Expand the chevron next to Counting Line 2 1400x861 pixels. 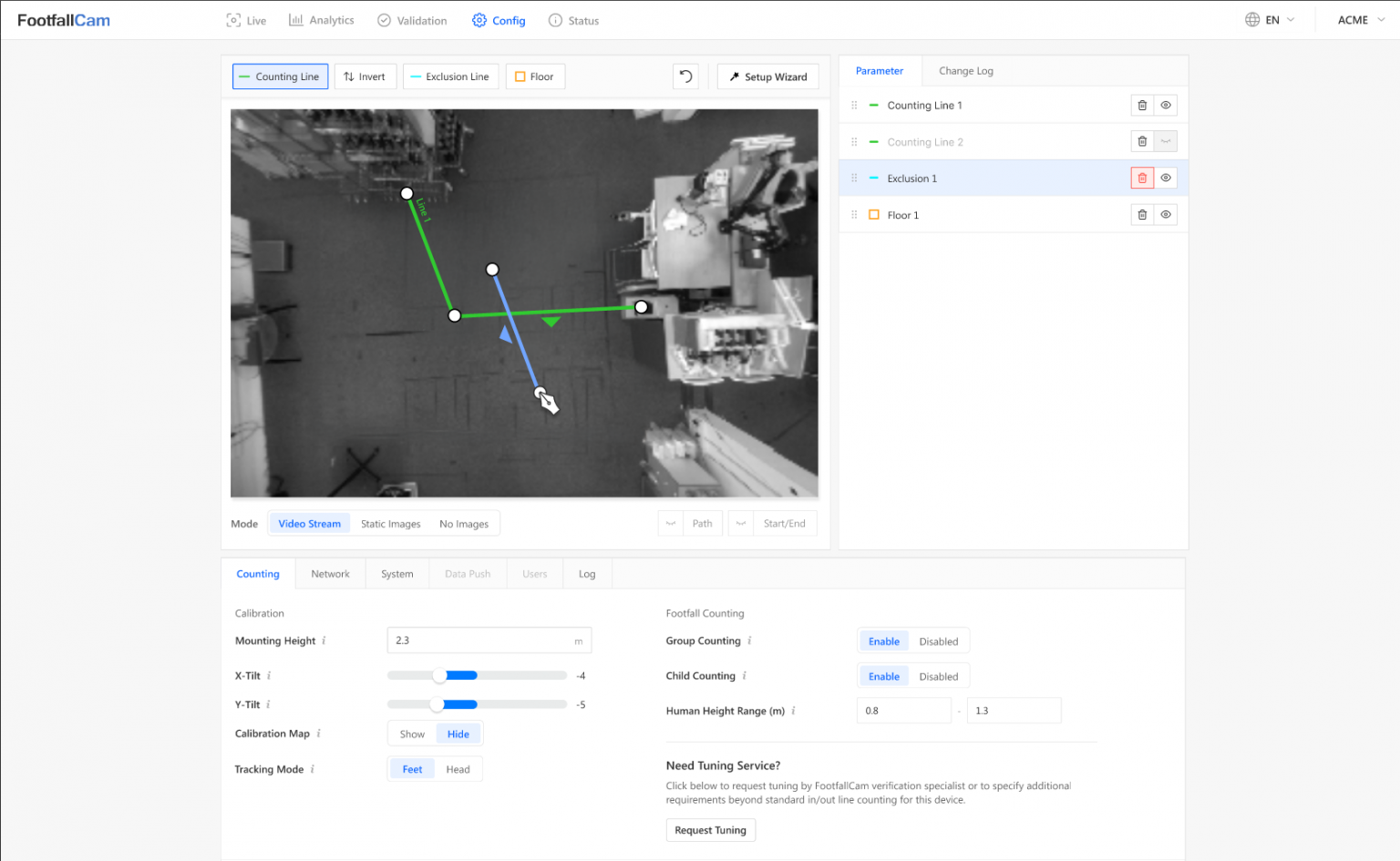pyautogui.click(x=1166, y=141)
